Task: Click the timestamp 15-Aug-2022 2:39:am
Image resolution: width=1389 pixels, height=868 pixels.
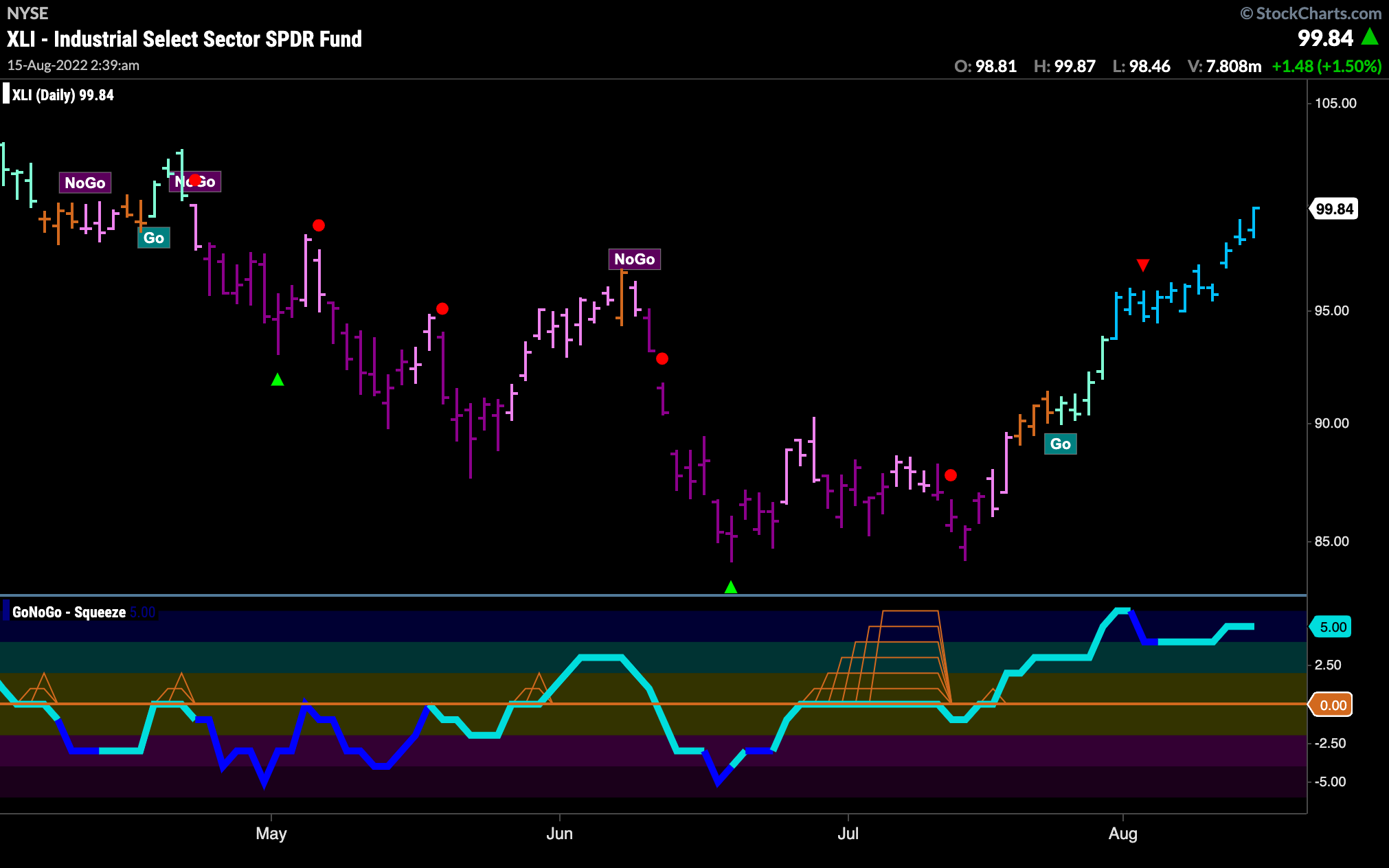Action: pyautogui.click(x=74, y=65)
